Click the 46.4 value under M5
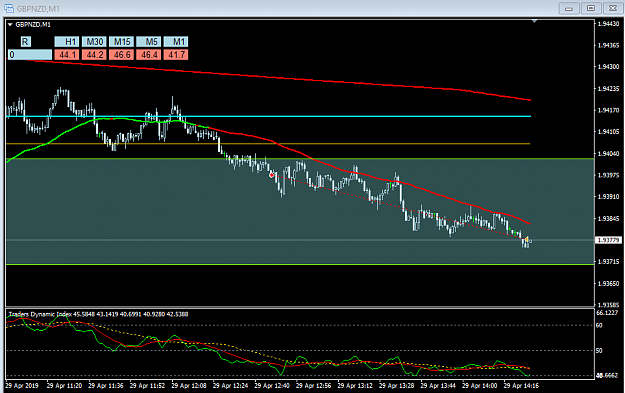The height and width of the screenshot is (393, 625). tap(148, 55)
